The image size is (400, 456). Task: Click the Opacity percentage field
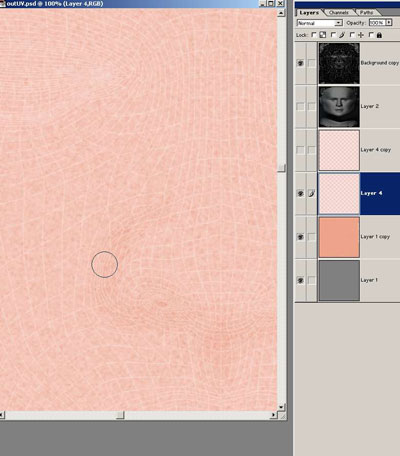point(377,23)
